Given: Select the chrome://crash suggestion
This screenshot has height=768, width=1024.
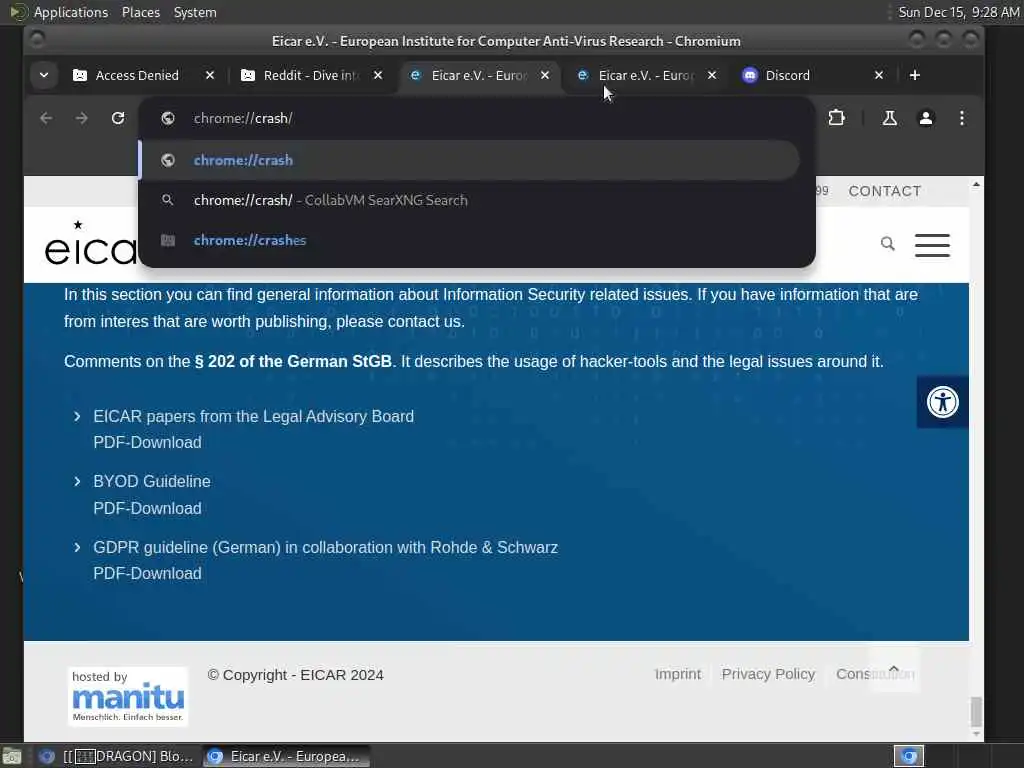Looking at the screenshot, I should pyautogui.click(x=469, y=160).
